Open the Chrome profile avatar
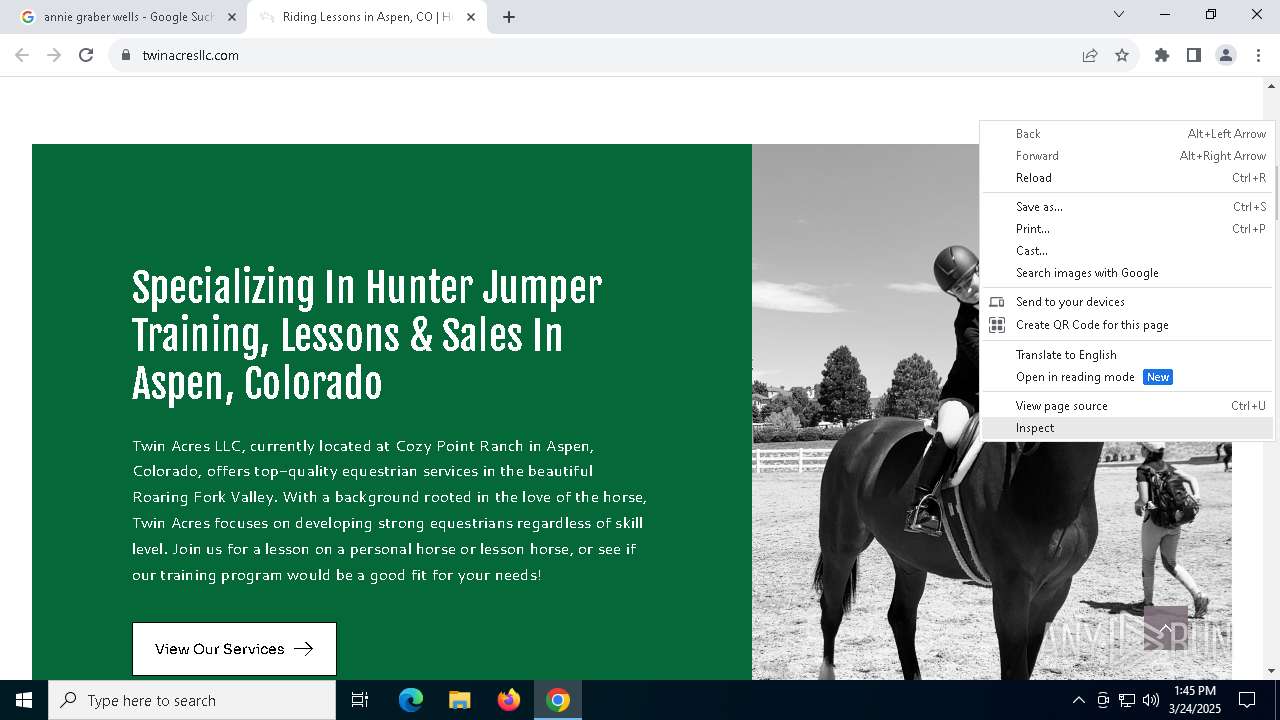Screen dimensions: 1280x720 [x=1226, y=55]
